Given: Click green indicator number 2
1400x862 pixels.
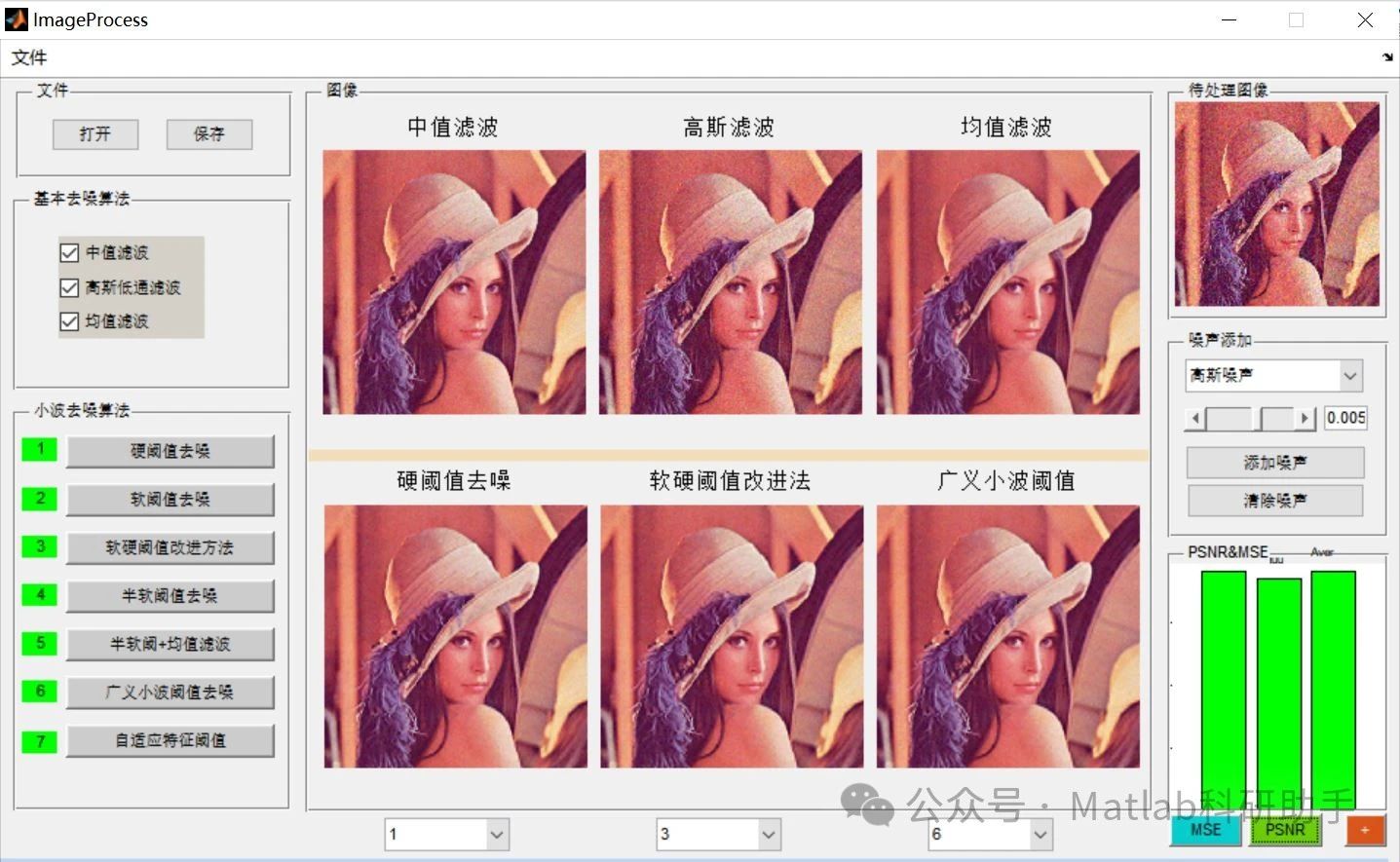Looking at the screenshot, I should click(40, 498).
